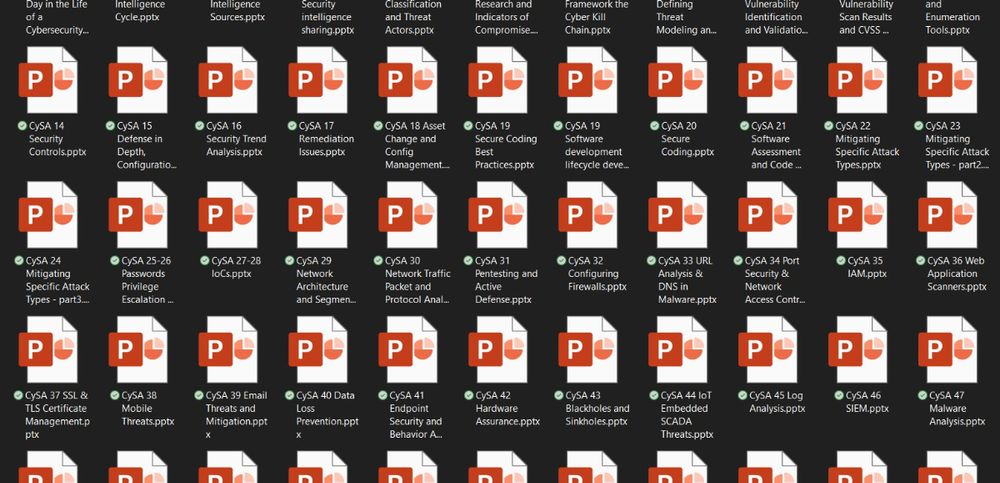The image size is (1000, 483).
Task: Select the CySA 42 Hardware Assurance PowerPoint icon
Action: tap(497, 350)
